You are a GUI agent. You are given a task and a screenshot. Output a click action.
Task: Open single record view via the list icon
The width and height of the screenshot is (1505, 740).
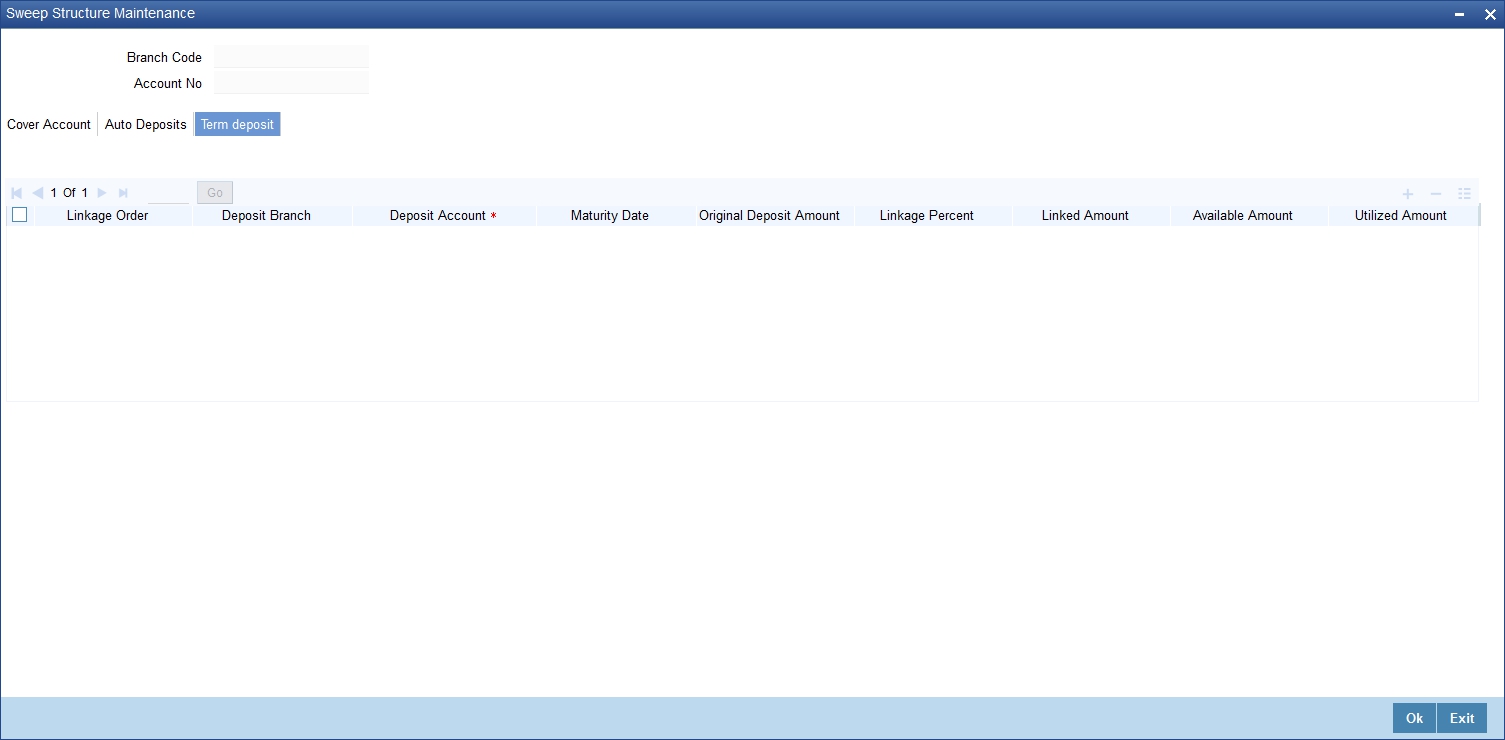pos(1465,194)
